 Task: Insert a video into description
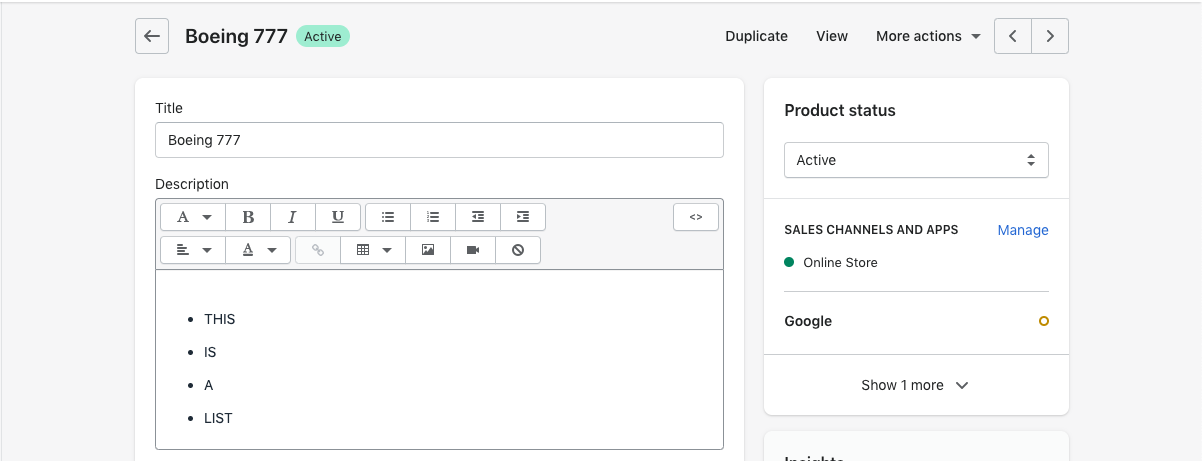coord(473,250)
